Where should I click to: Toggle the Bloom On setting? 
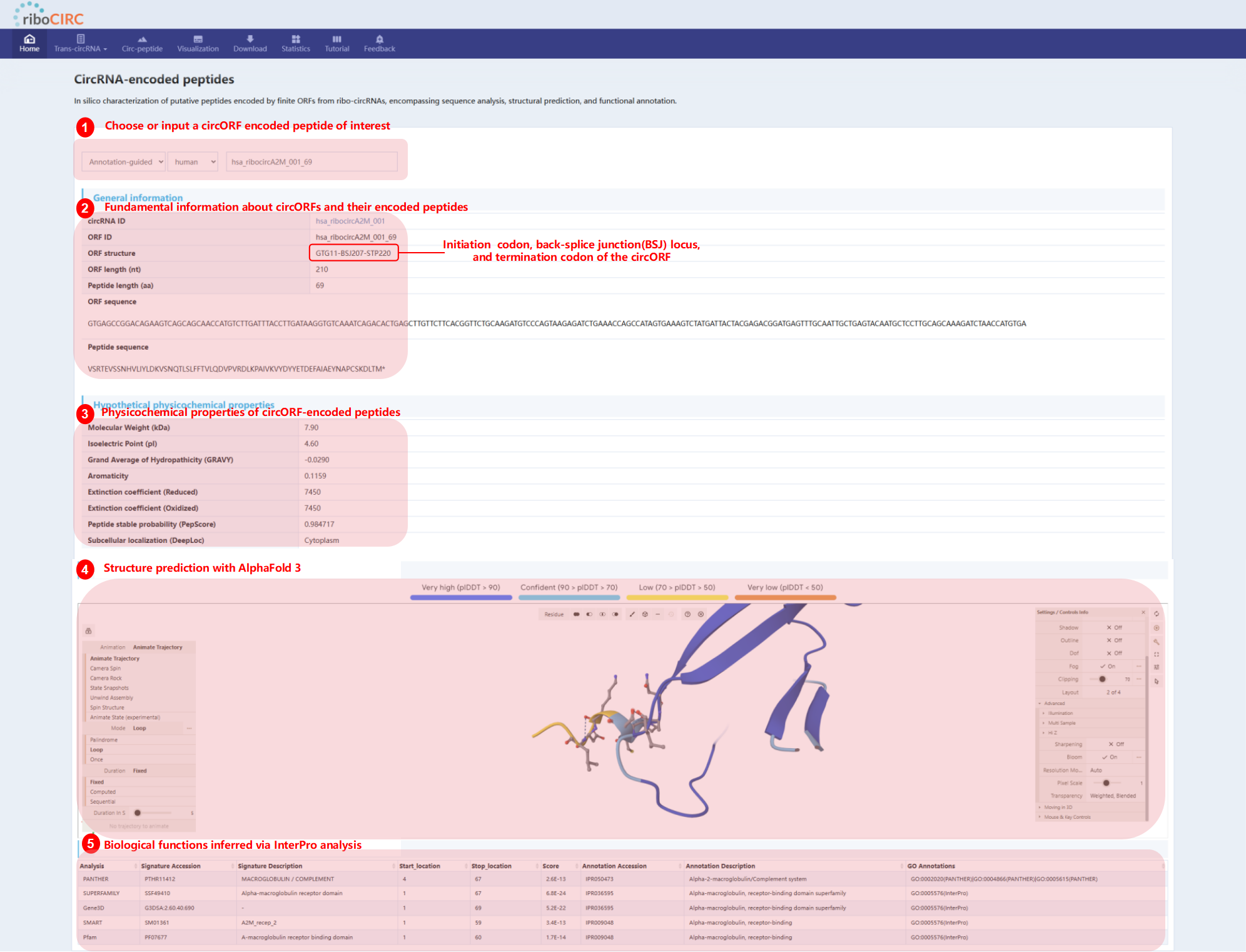(x=1110, y=757)
